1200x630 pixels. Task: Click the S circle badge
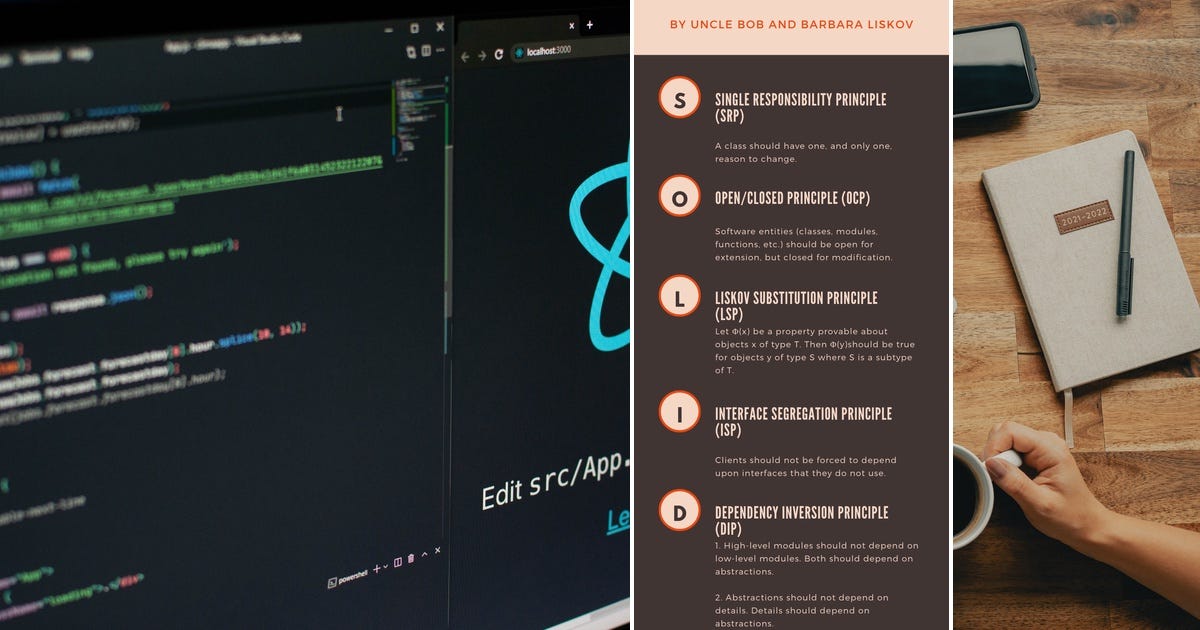680,98
